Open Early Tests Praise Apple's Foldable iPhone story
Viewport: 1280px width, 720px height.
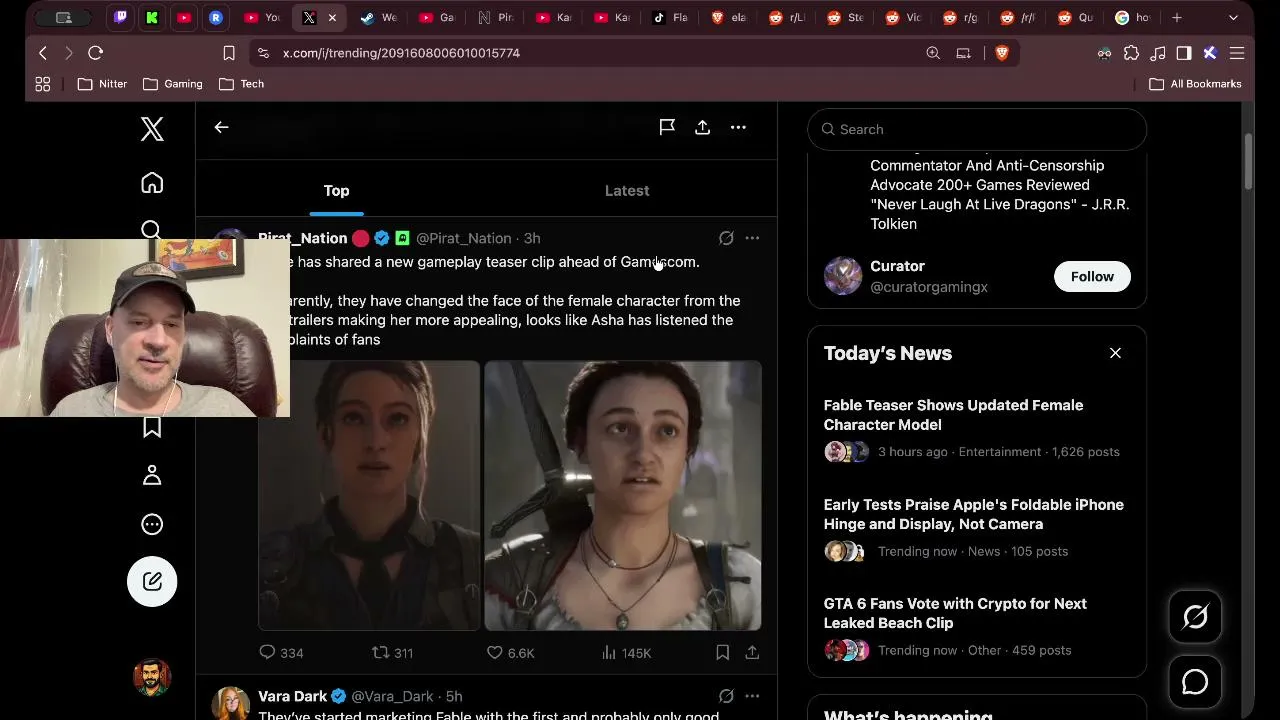974,514
